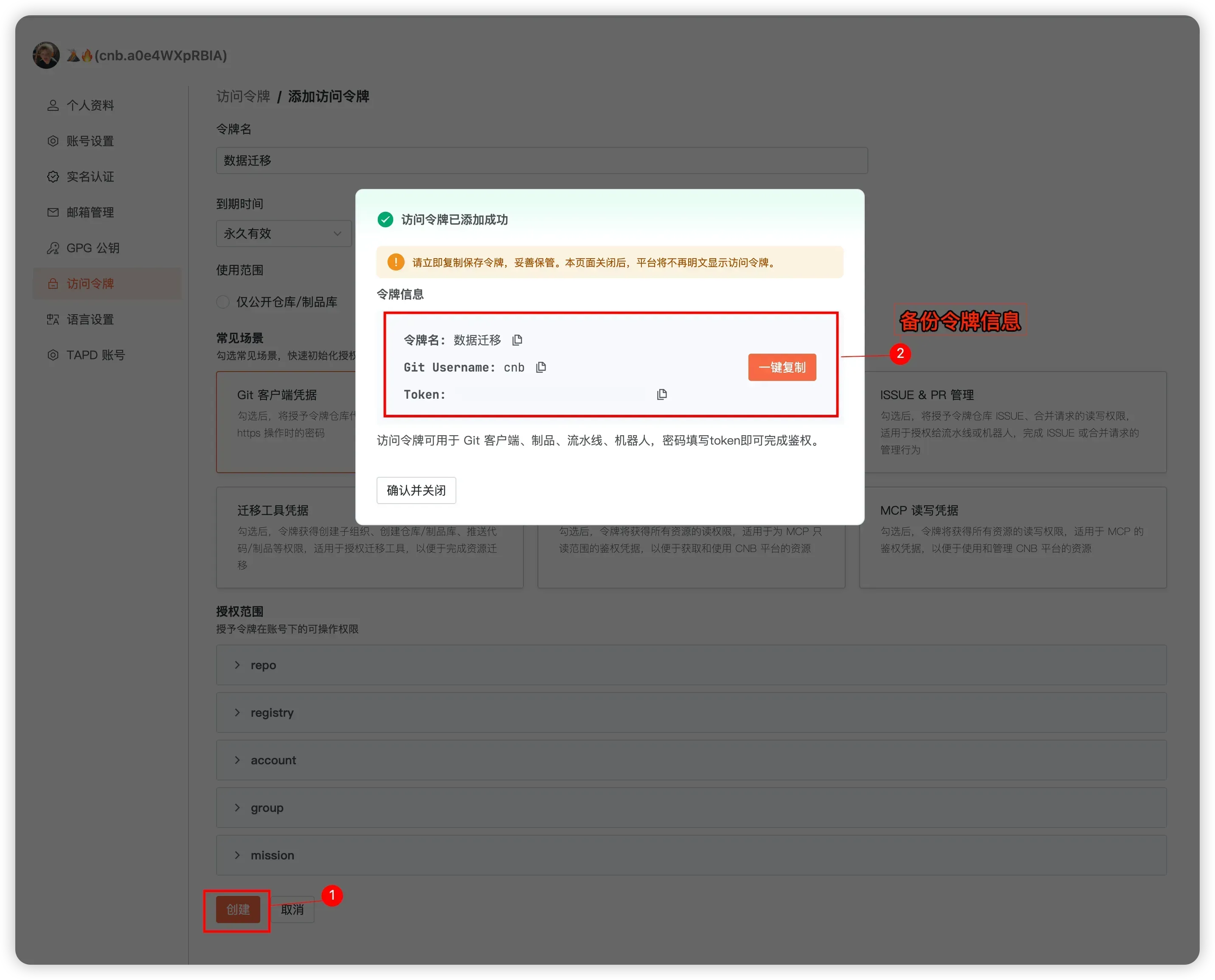
Task: Copy the Token value
Action: point(662,394)
